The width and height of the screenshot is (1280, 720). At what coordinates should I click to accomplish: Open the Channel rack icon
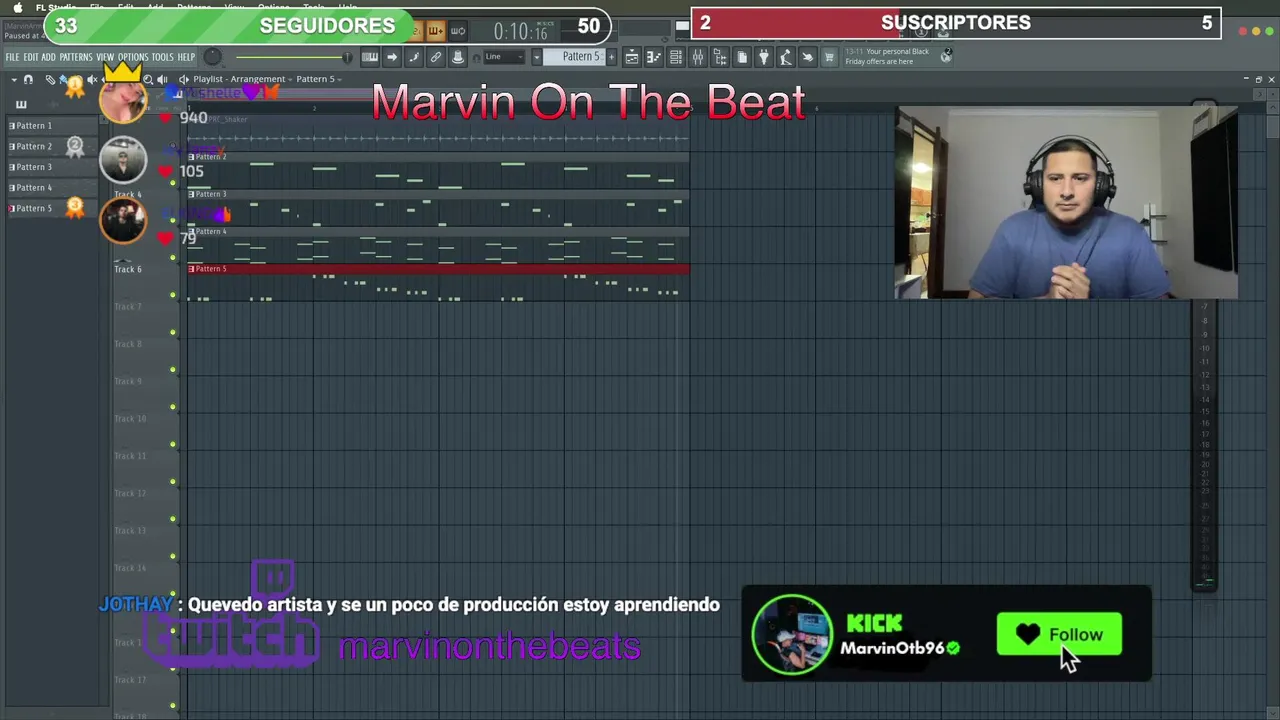[x=675, y=57]
